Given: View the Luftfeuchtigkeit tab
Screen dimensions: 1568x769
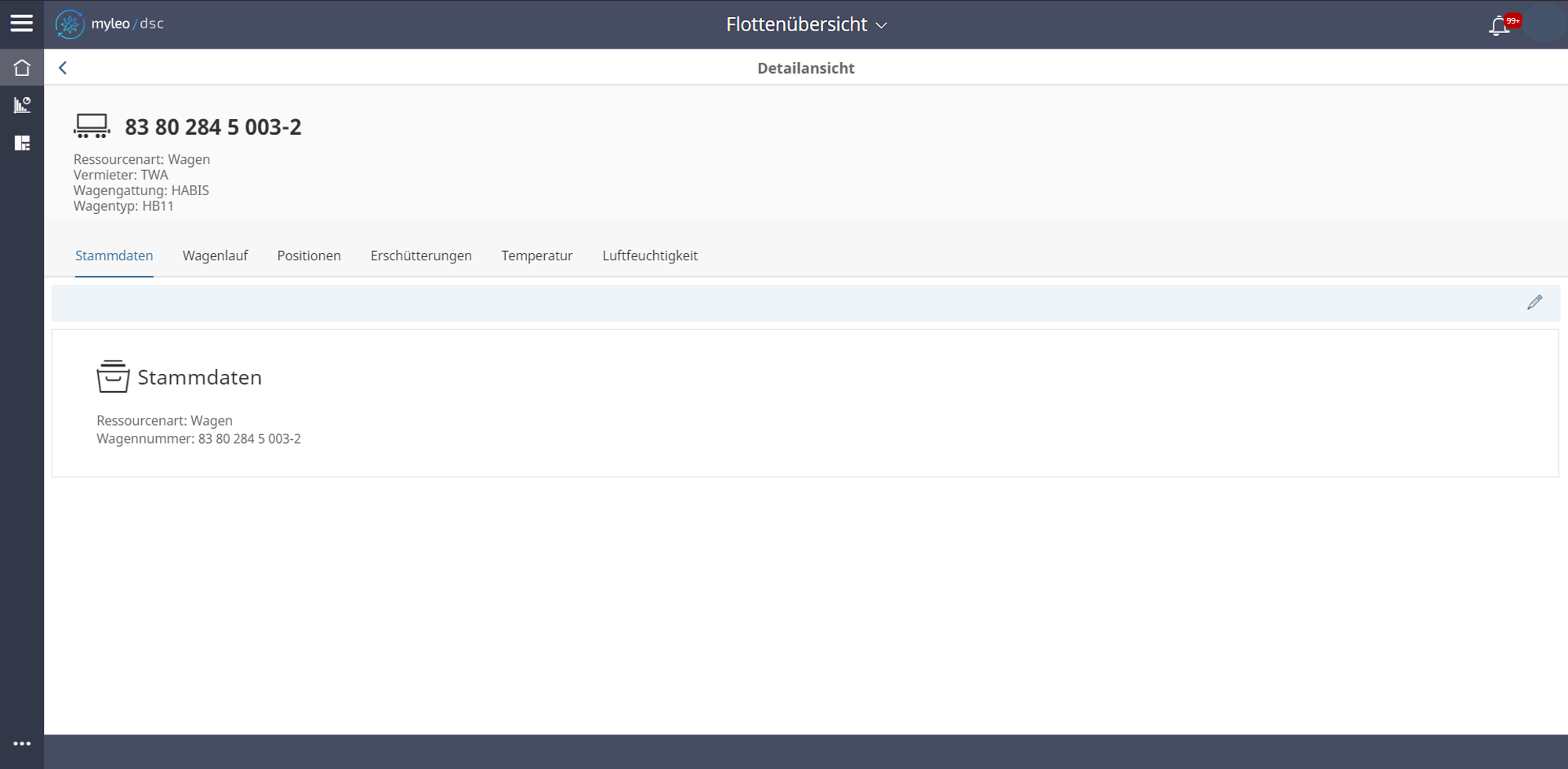Looking at the screenshot, I should (650, 256).
